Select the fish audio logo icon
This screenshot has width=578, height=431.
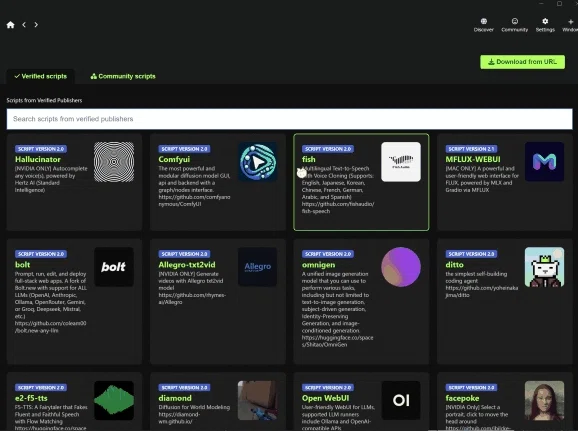pos(401,162)
